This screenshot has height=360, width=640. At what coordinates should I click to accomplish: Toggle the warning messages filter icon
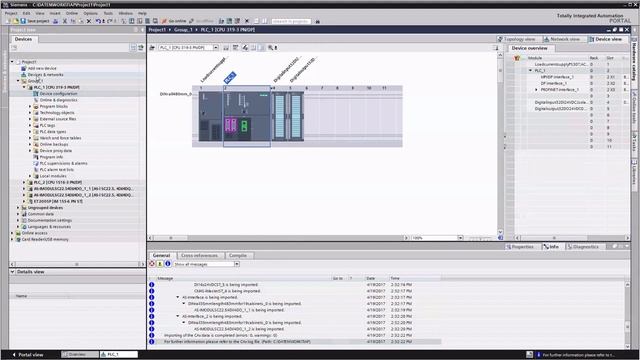tap(160, 264)
